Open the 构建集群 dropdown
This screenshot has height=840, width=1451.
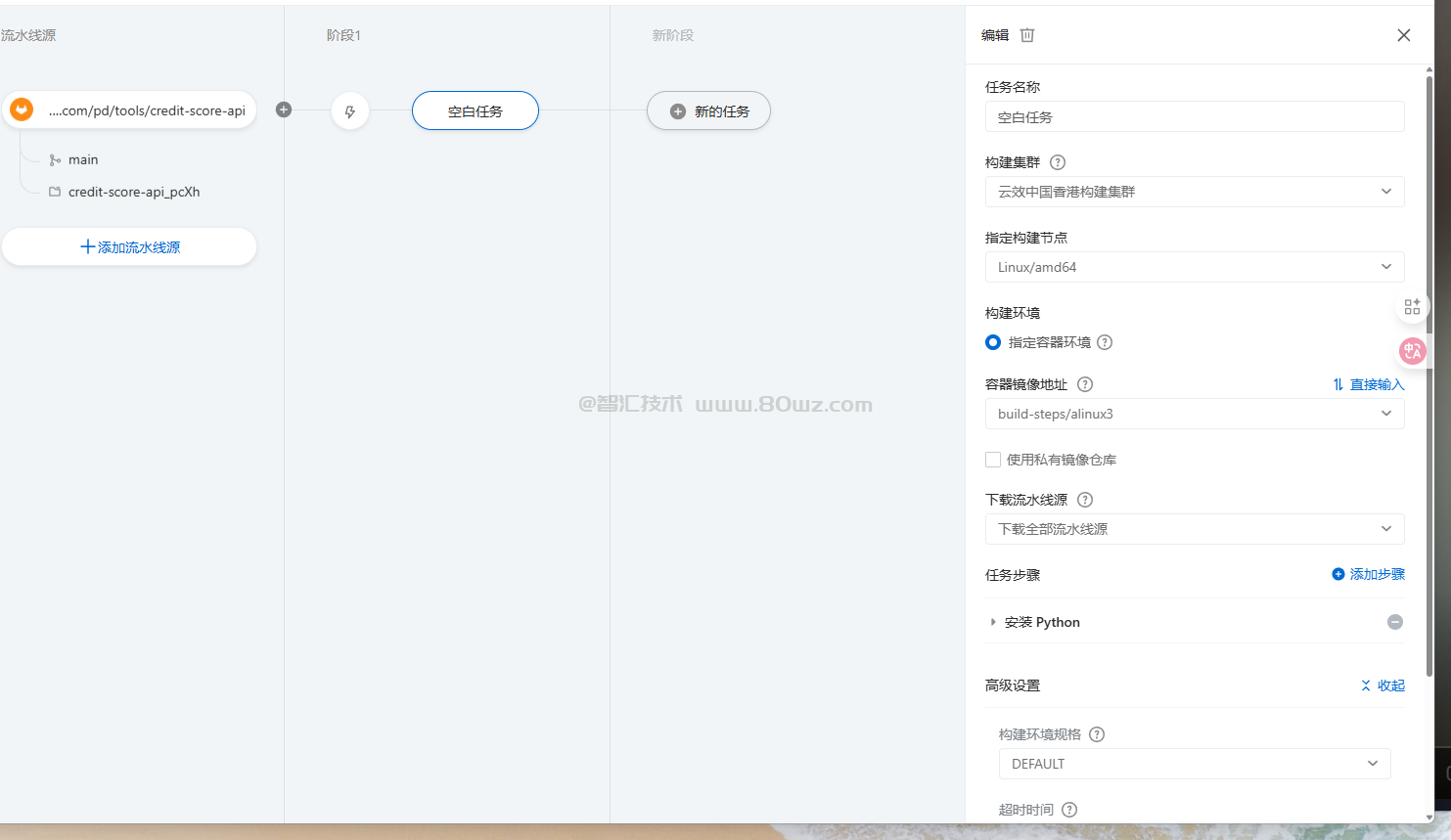1194,192
